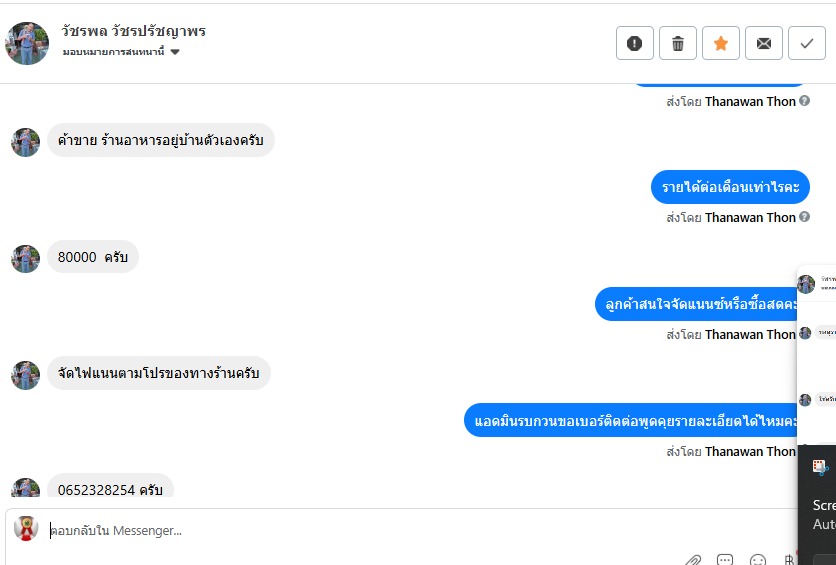This screenshot has width=836, height=565.
Task: Click baht payment request icon
Action: pos(790,560)
